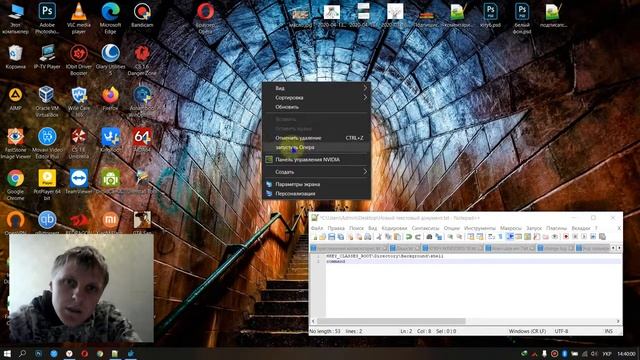Click Find binoculars icon in Notepad++ toolbar
The height and width of the screenshot is (360, 640).
(x=429, y=237)
